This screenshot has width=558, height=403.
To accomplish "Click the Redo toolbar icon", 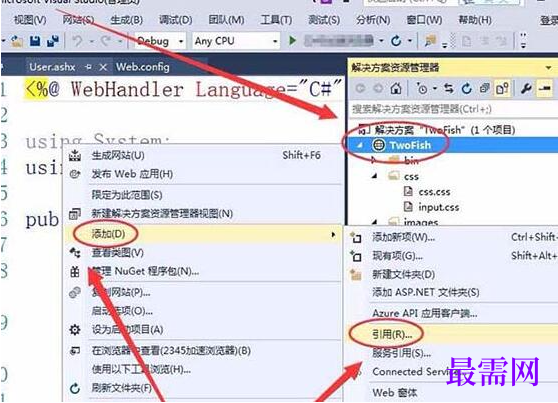I will 105,41.
